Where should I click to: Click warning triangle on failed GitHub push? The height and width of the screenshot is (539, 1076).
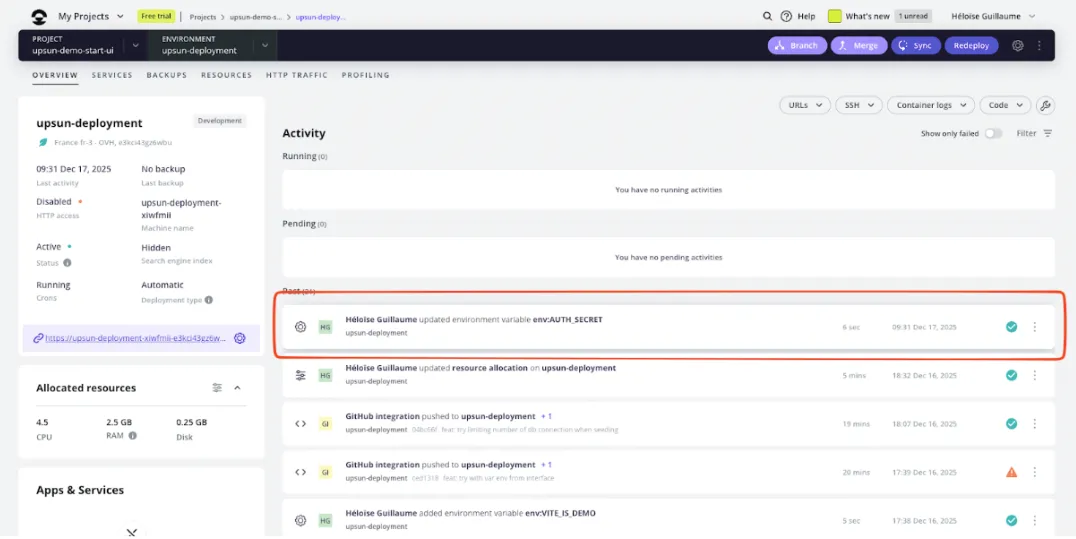coord(1011,472)
